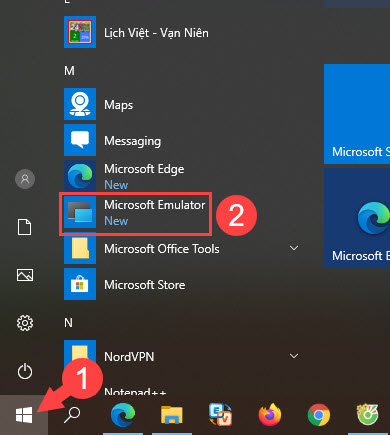Image resolution: width=390 pixels, height=435 pixels.
Task: Open the Messaging app icon
Action: (x=80, y=140)
